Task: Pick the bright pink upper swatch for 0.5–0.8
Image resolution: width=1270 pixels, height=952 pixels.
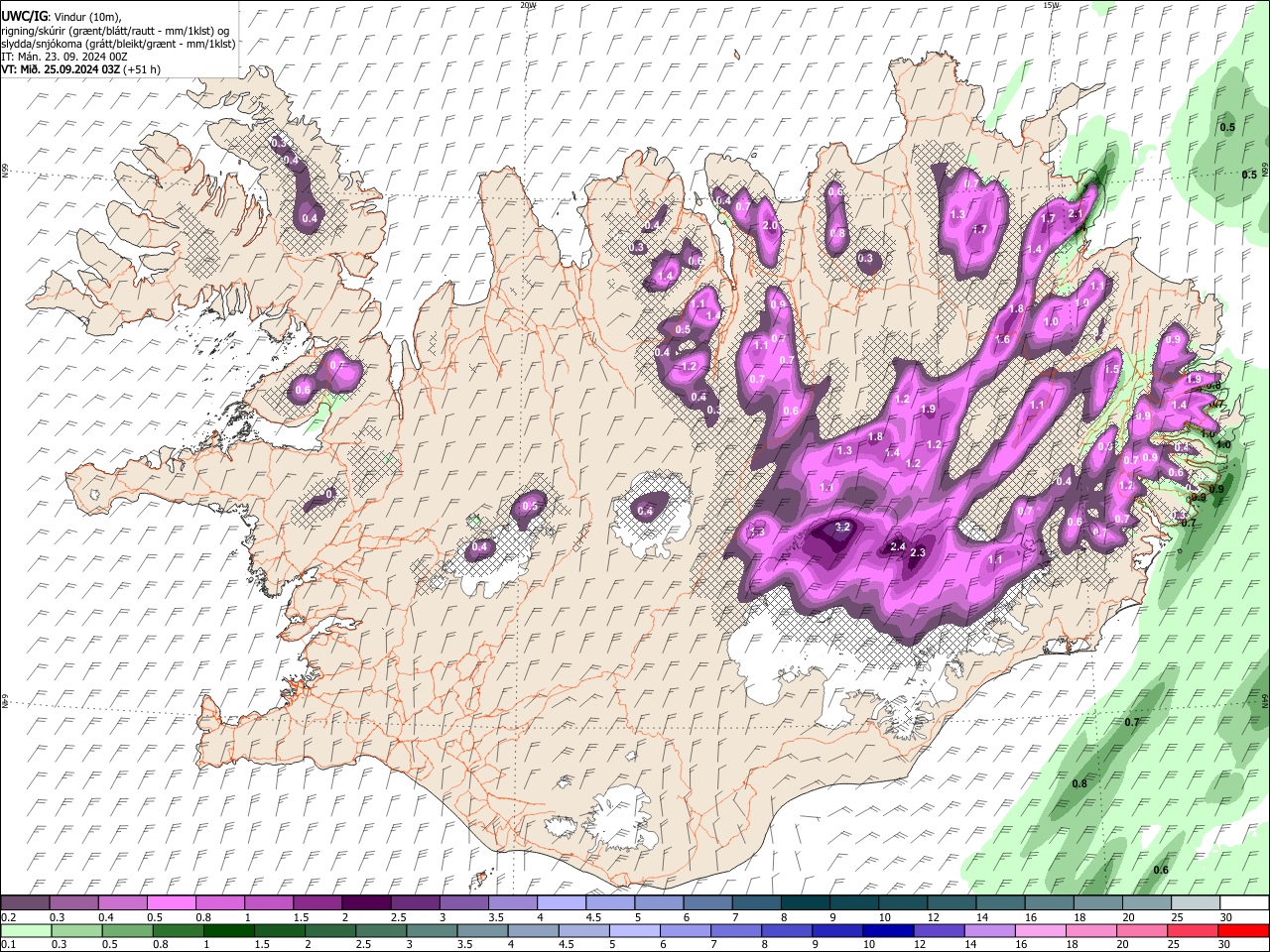Action: [x=171, y=903]
